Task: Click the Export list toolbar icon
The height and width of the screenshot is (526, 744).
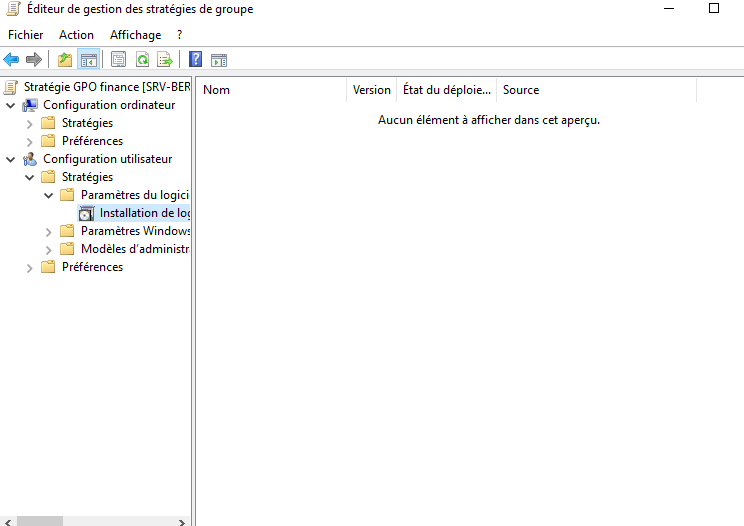Action: click(x=165, y=59)
